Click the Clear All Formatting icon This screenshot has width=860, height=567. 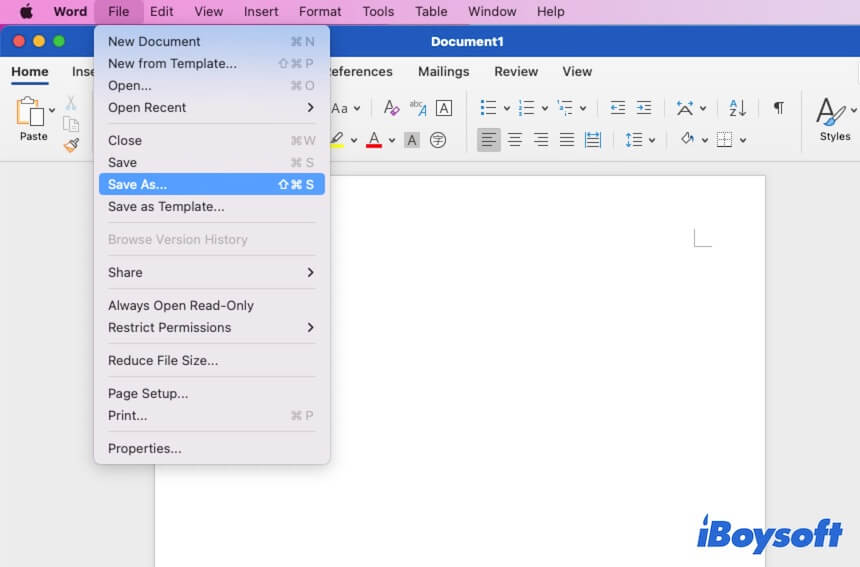pos(391,107)
